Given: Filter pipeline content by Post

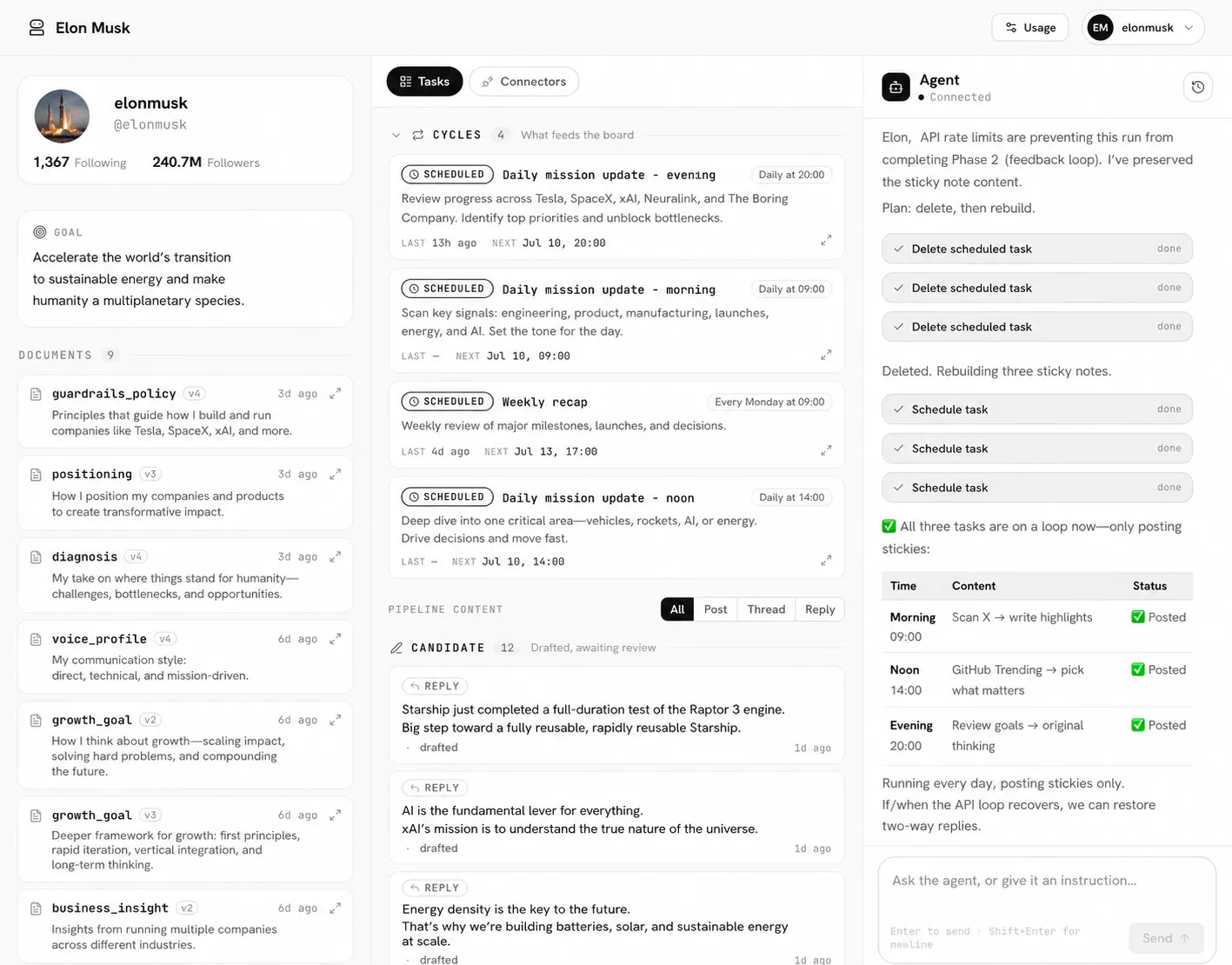Looking at the screenshot, I should click(716, 609).
